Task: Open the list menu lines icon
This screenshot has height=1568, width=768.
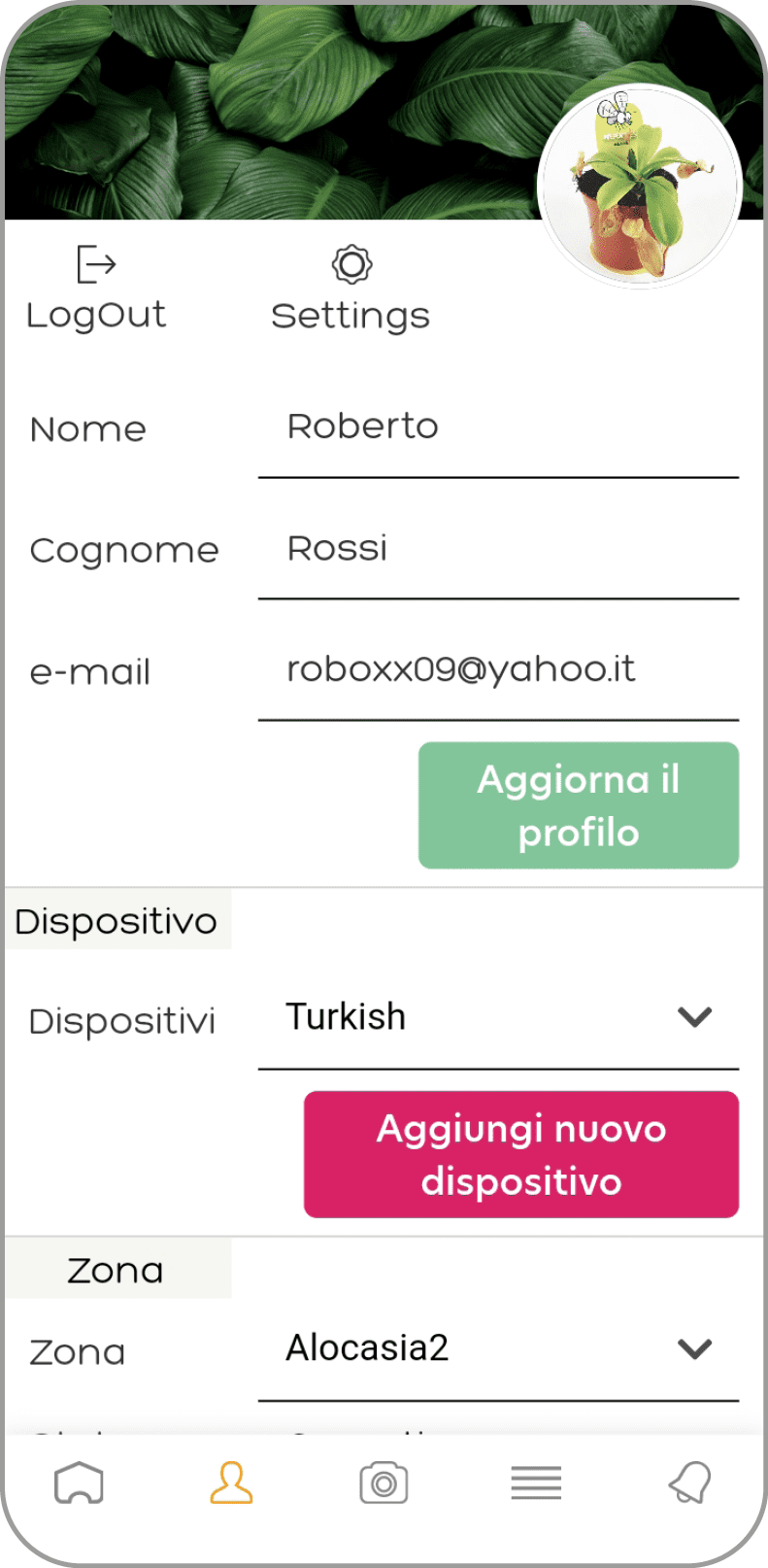Action: 536,1483
